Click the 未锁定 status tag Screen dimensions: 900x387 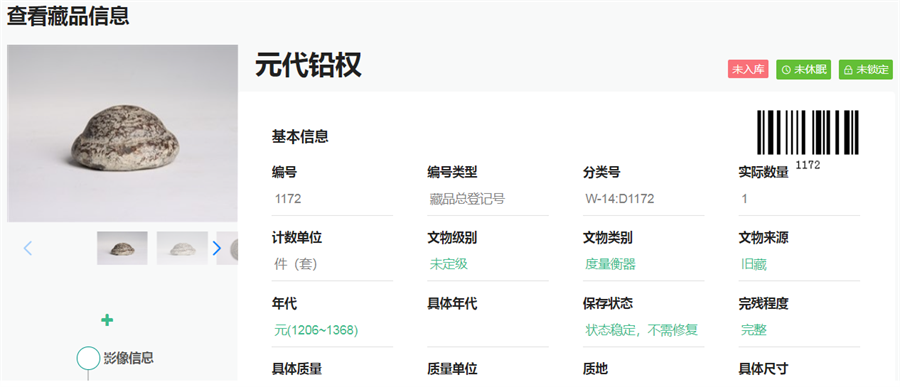tap(866, 69)
